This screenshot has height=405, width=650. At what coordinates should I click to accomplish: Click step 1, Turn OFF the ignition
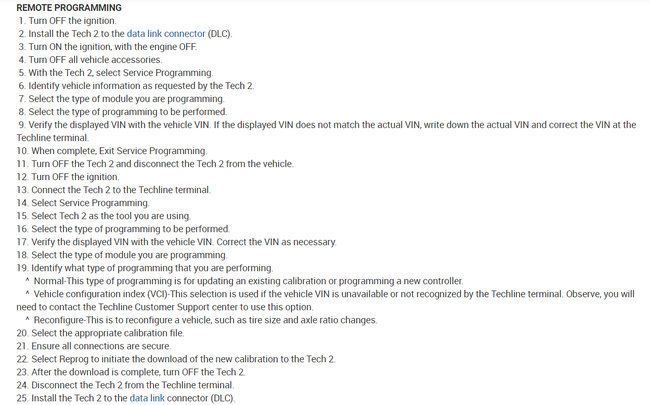[x=81, y=20]
